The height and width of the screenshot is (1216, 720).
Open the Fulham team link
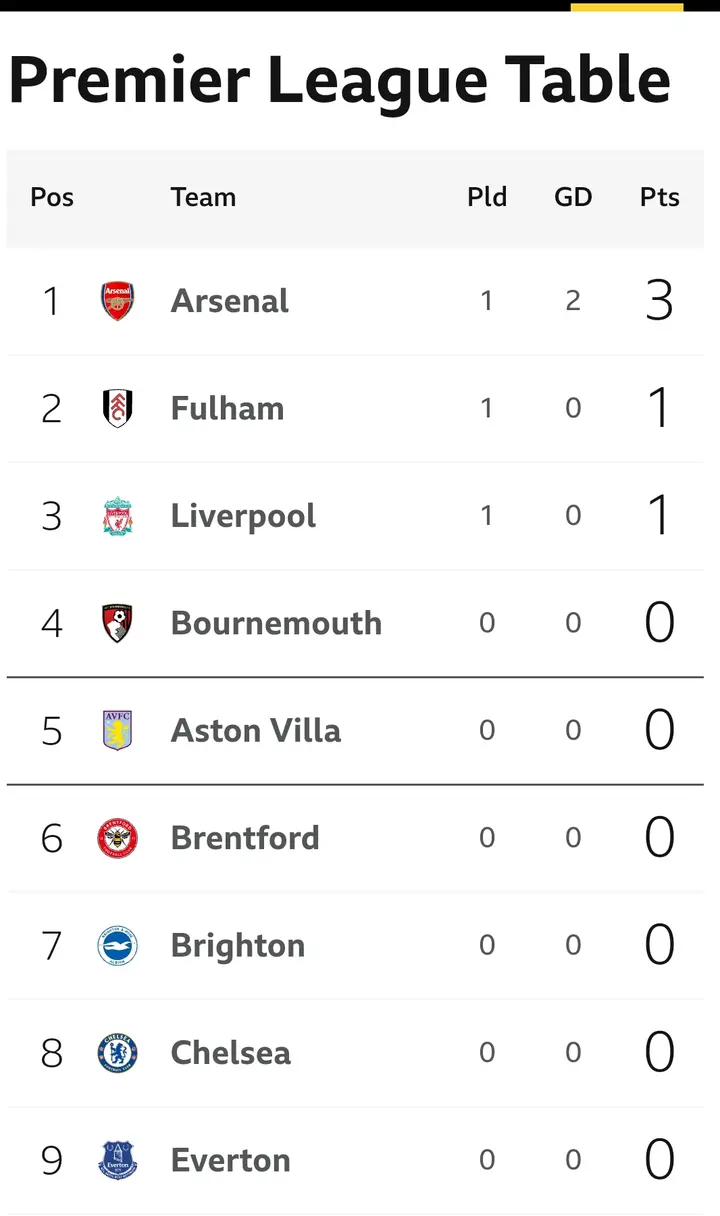[228, 408]
